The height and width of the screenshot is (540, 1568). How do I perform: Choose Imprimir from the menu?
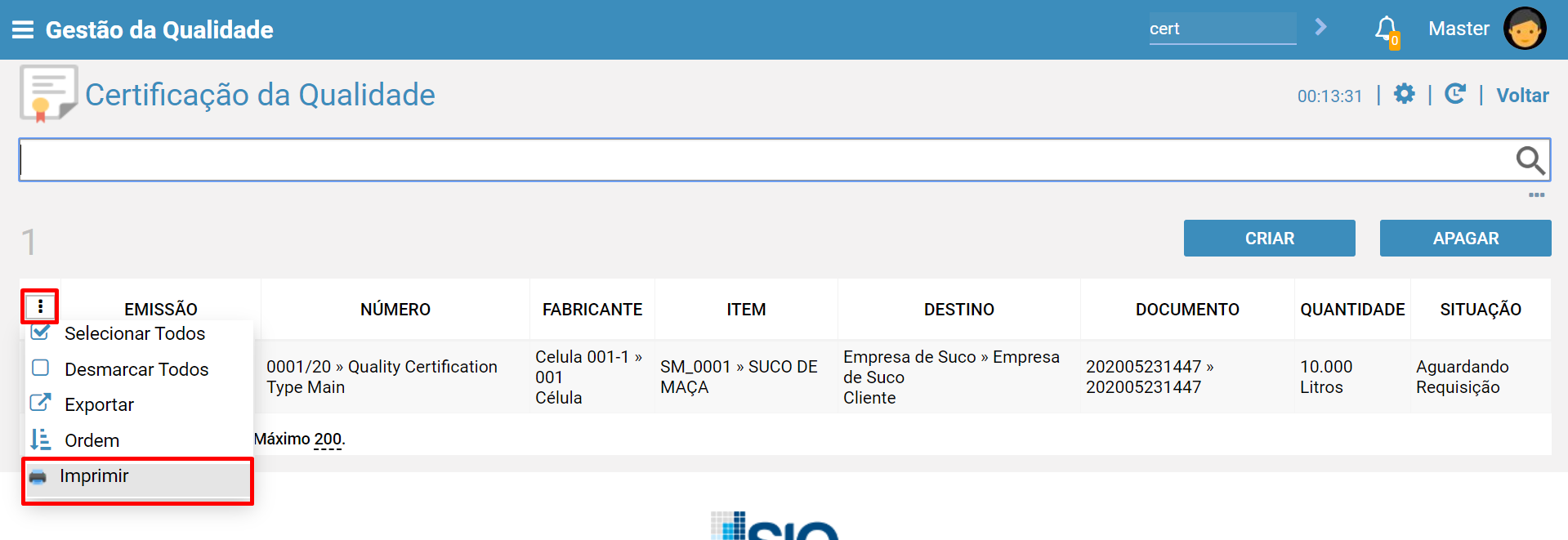(x=137, y=479)
